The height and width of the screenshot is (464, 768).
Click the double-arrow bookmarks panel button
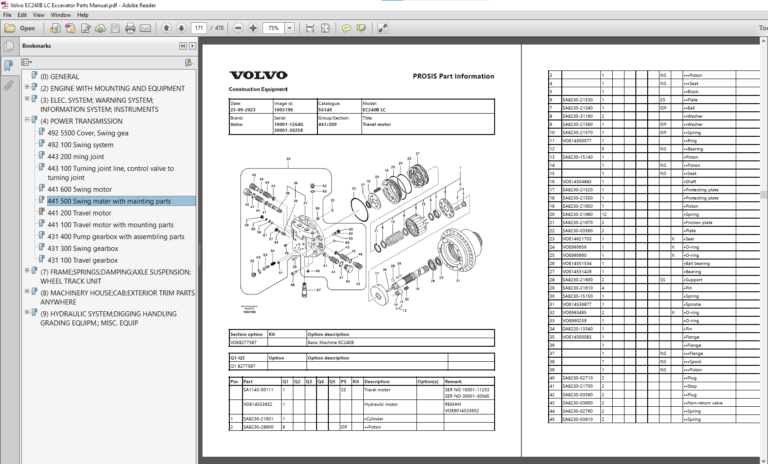click(183, 46)
